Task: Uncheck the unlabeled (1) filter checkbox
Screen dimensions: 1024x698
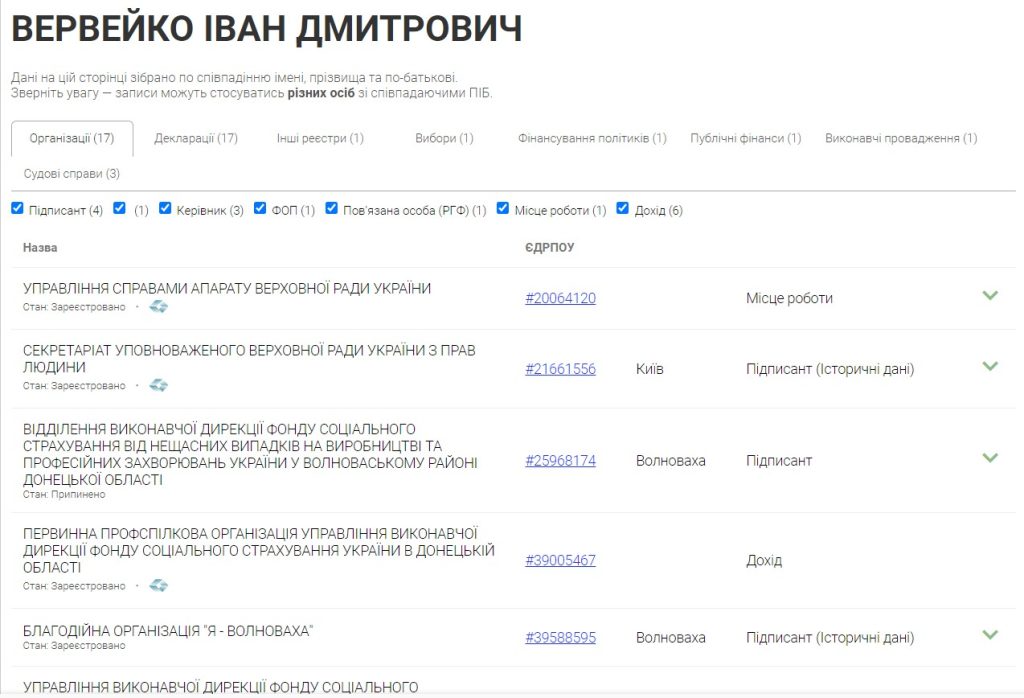Action: [119, 209]
